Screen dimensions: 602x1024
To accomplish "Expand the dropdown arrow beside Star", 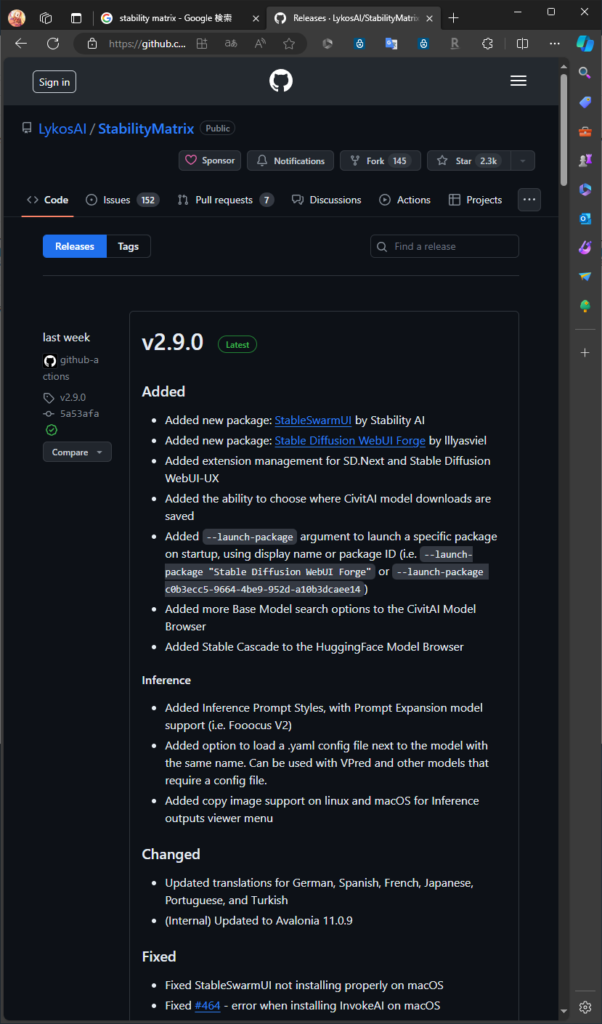I will click(x=522, y=161).
